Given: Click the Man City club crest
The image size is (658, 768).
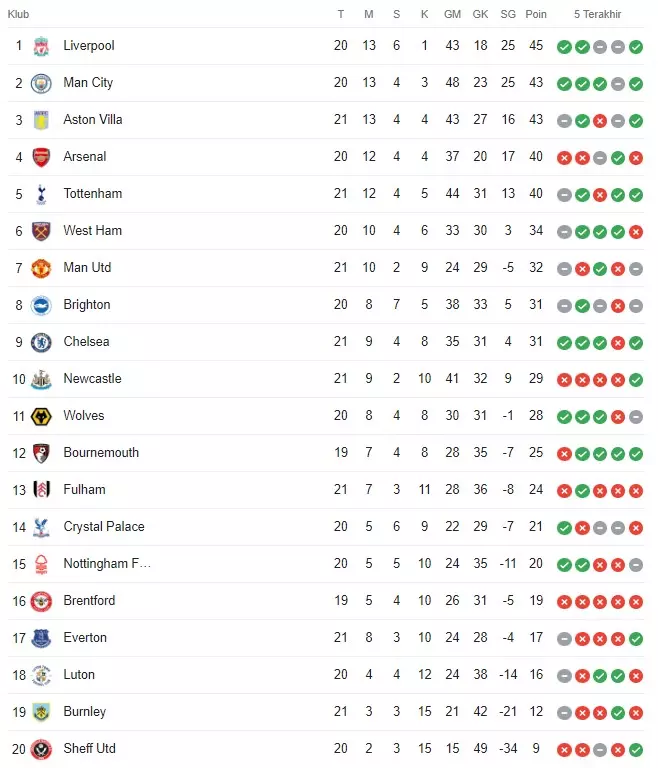Looking at the screenshot, I should pyautogui.click(x=41, y=83).
